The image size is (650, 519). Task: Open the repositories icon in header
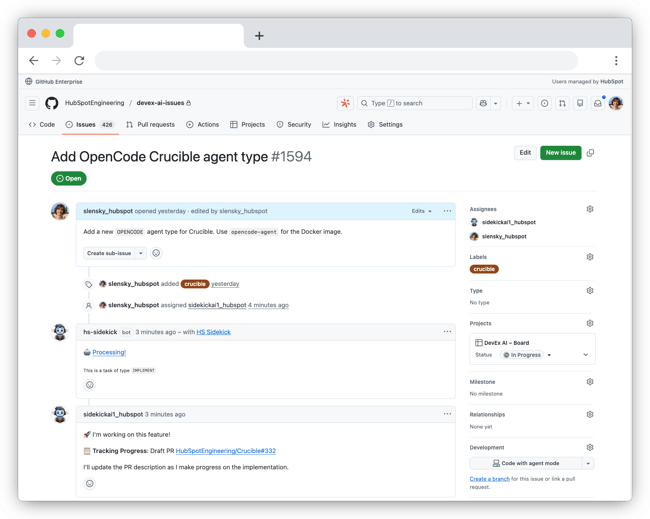tap(580, 103)
